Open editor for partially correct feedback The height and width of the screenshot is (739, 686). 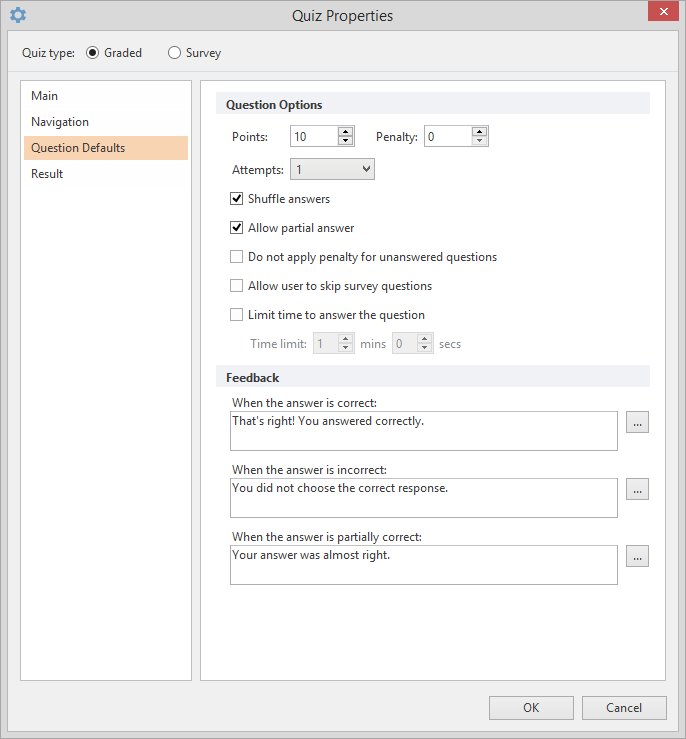(637, 556)
